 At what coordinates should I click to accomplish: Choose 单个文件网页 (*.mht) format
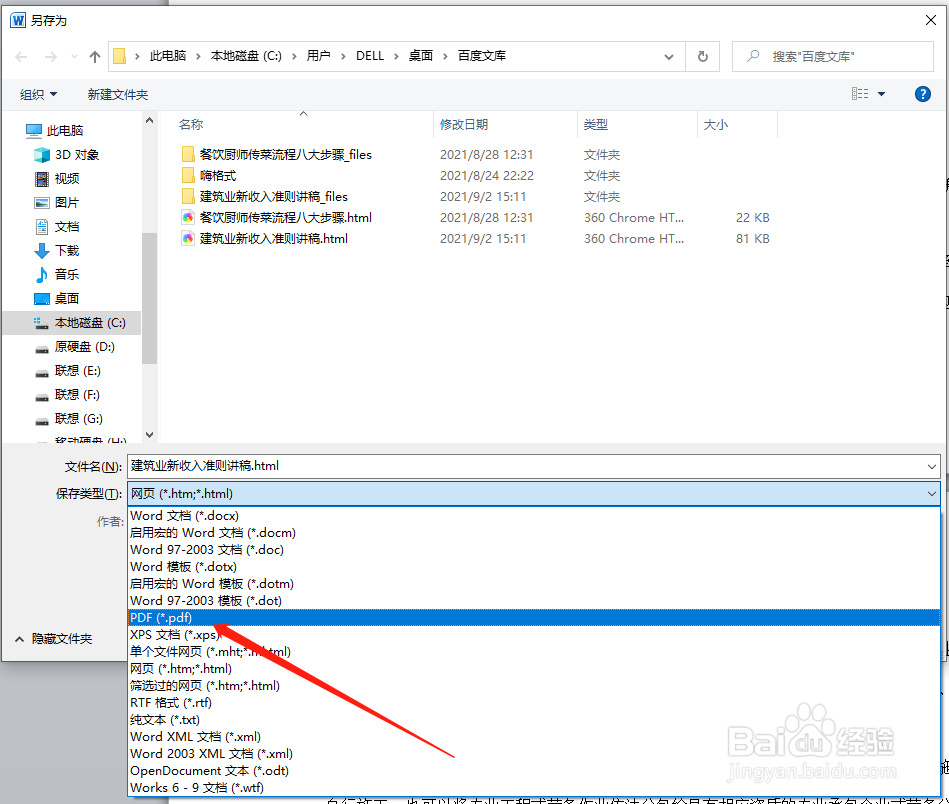[534, 651]
